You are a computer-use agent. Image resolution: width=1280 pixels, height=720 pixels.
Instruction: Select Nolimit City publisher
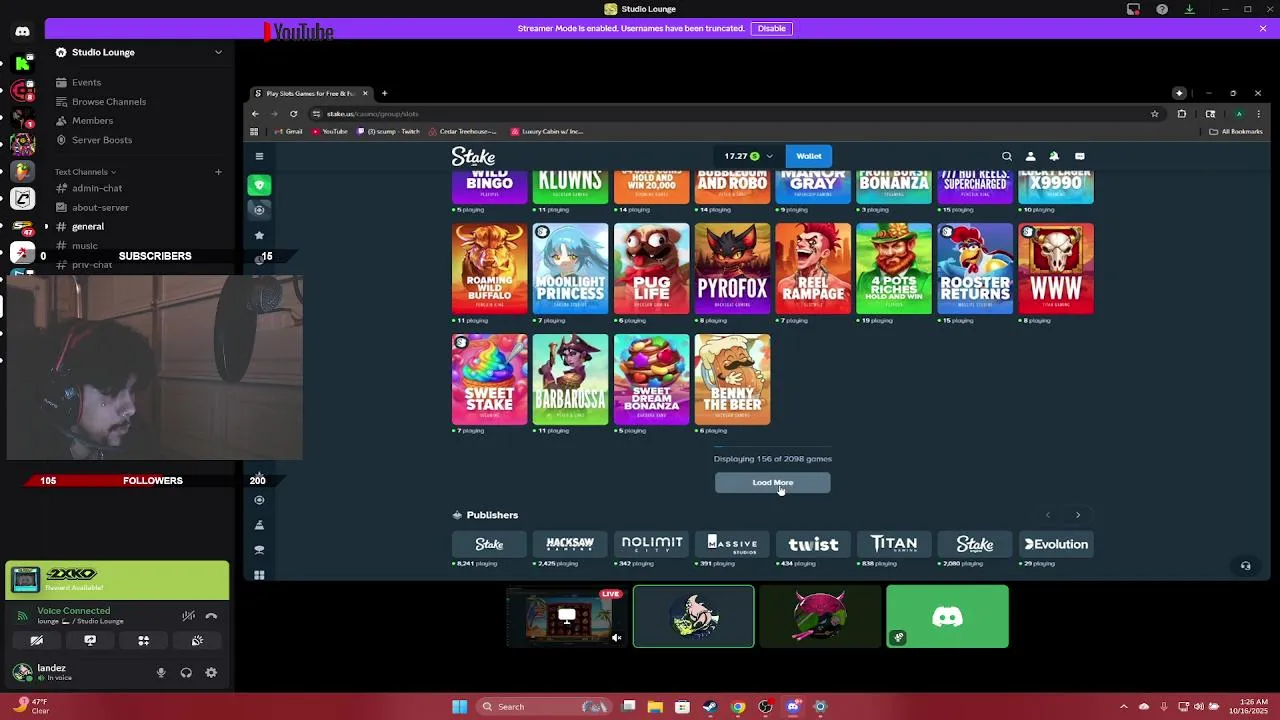(x=651, y=544)
